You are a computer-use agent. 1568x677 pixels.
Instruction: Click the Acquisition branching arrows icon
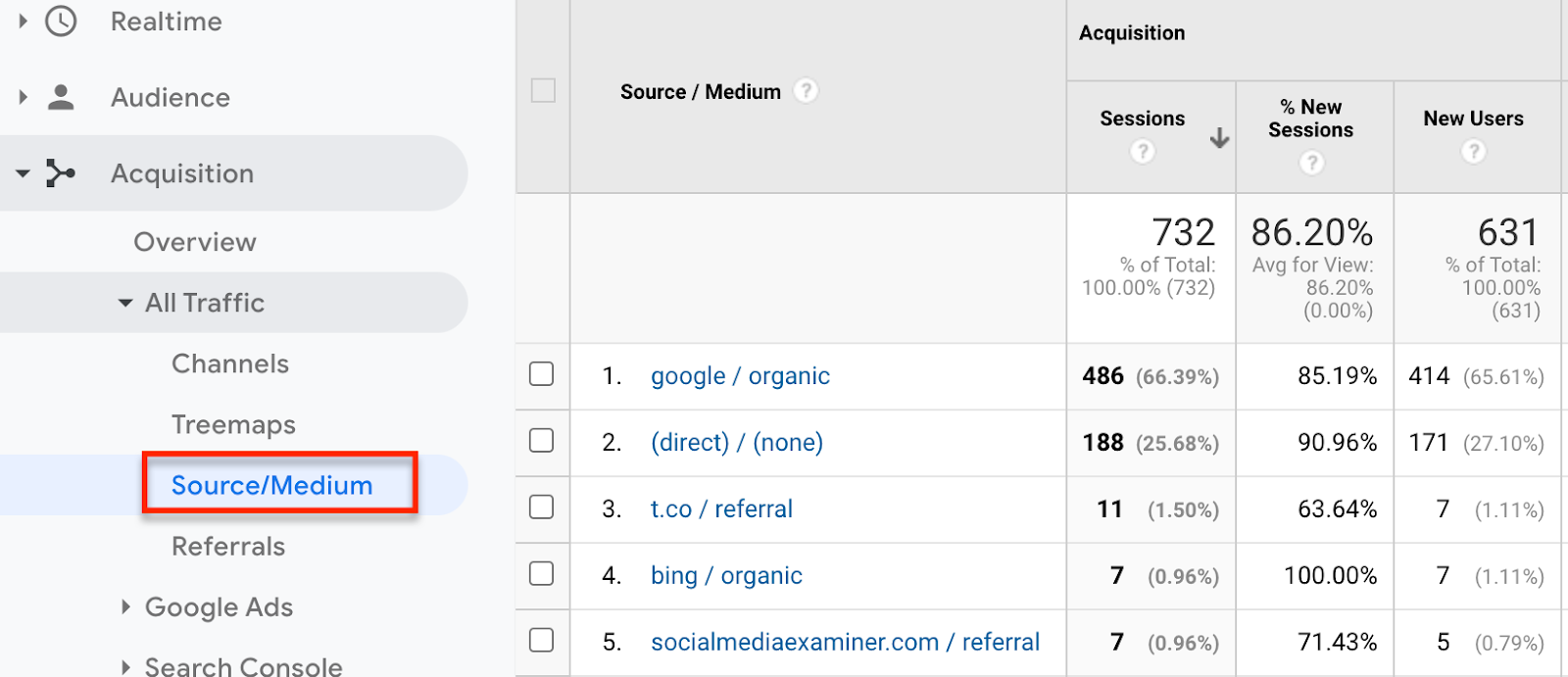tap(61, 173)
